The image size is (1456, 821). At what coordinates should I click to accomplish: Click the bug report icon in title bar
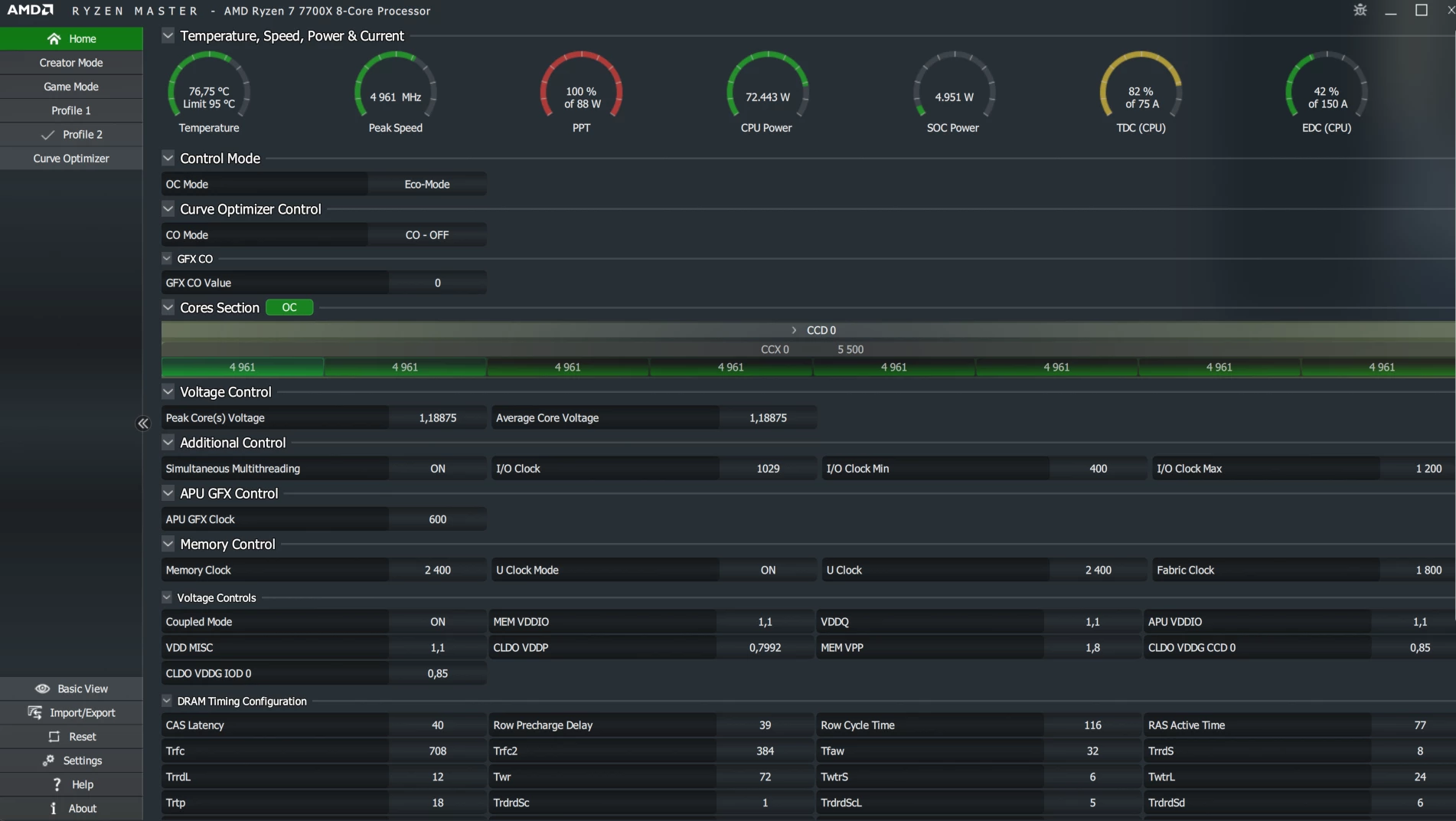pyautogui.click(x=1360, y=10)
